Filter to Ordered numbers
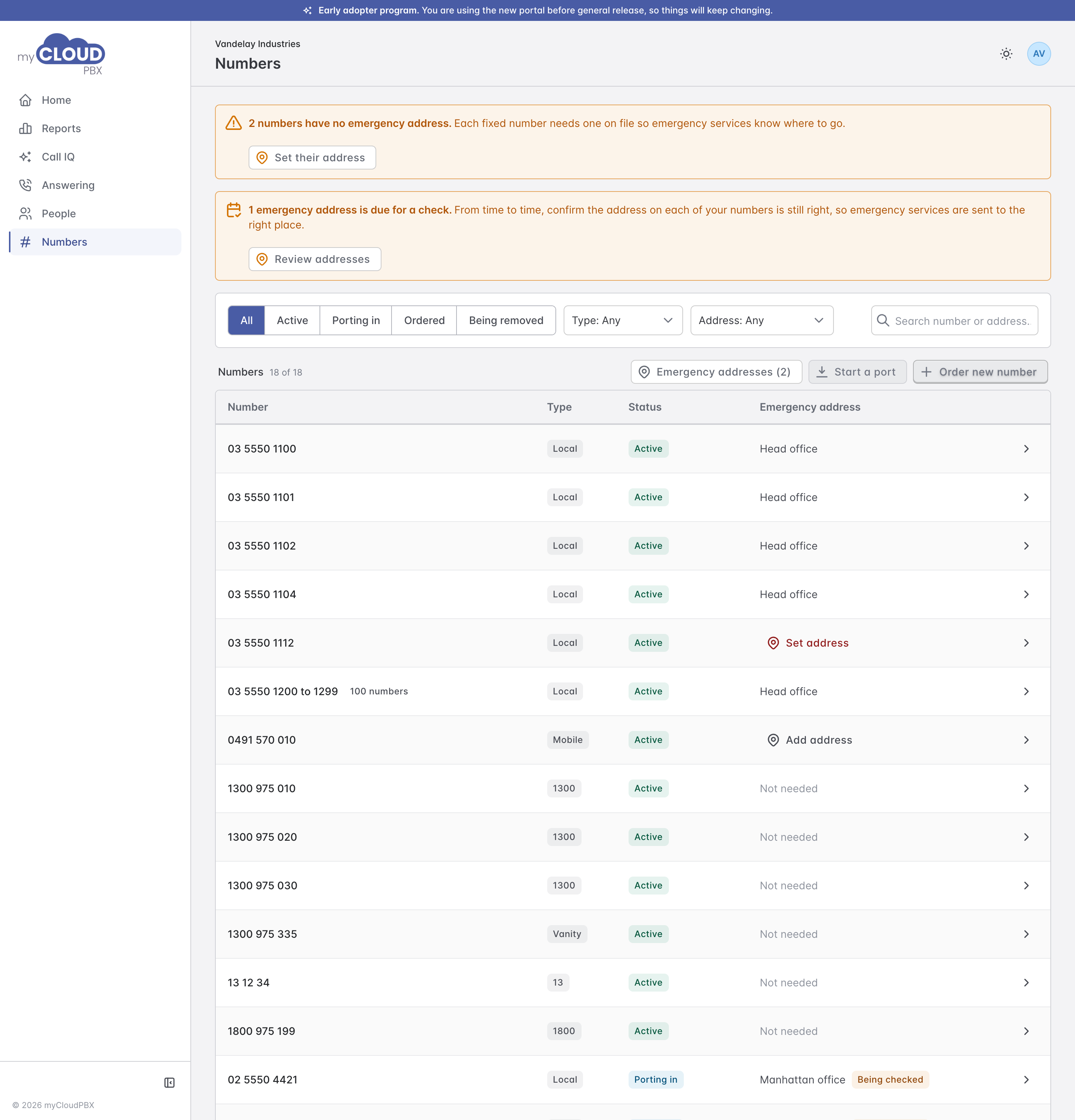This screenshot has height=1120, width=1075. coord(424,321)
